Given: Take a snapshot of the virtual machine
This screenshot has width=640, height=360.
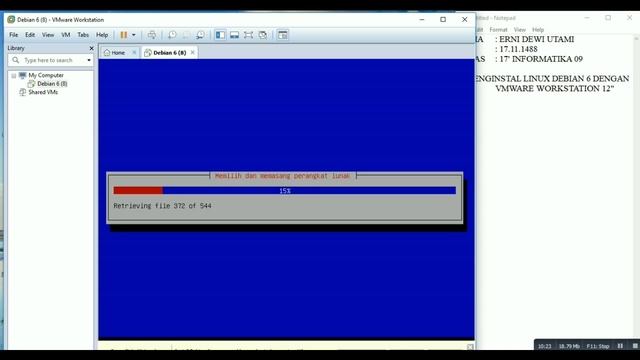Looking at the screenshot, I should coord(172,35).
